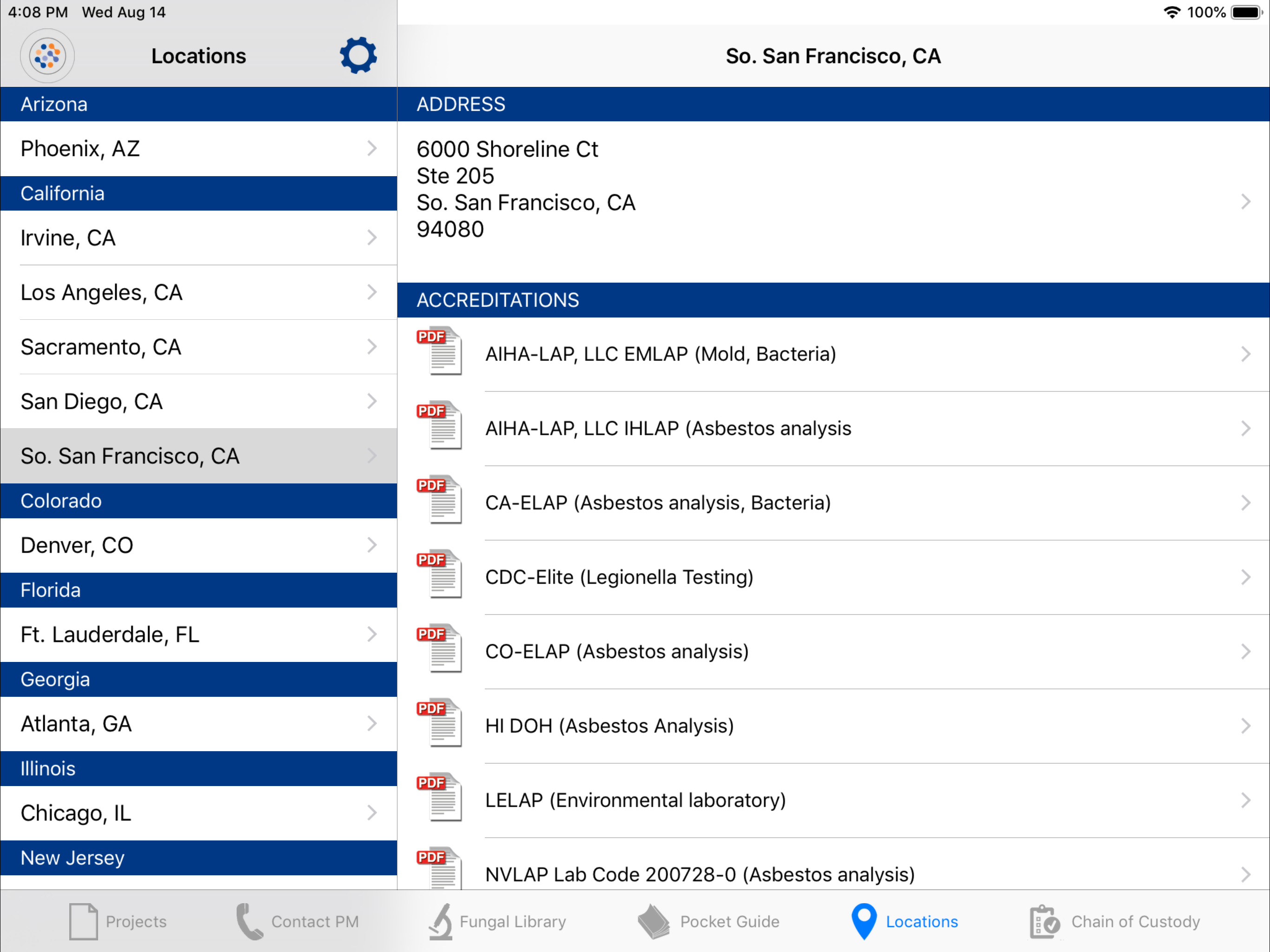The height and width of the screenshot is (952, 1270).
Task: Open chevron on Phoenix, AZ row
Action: point(372,148)
